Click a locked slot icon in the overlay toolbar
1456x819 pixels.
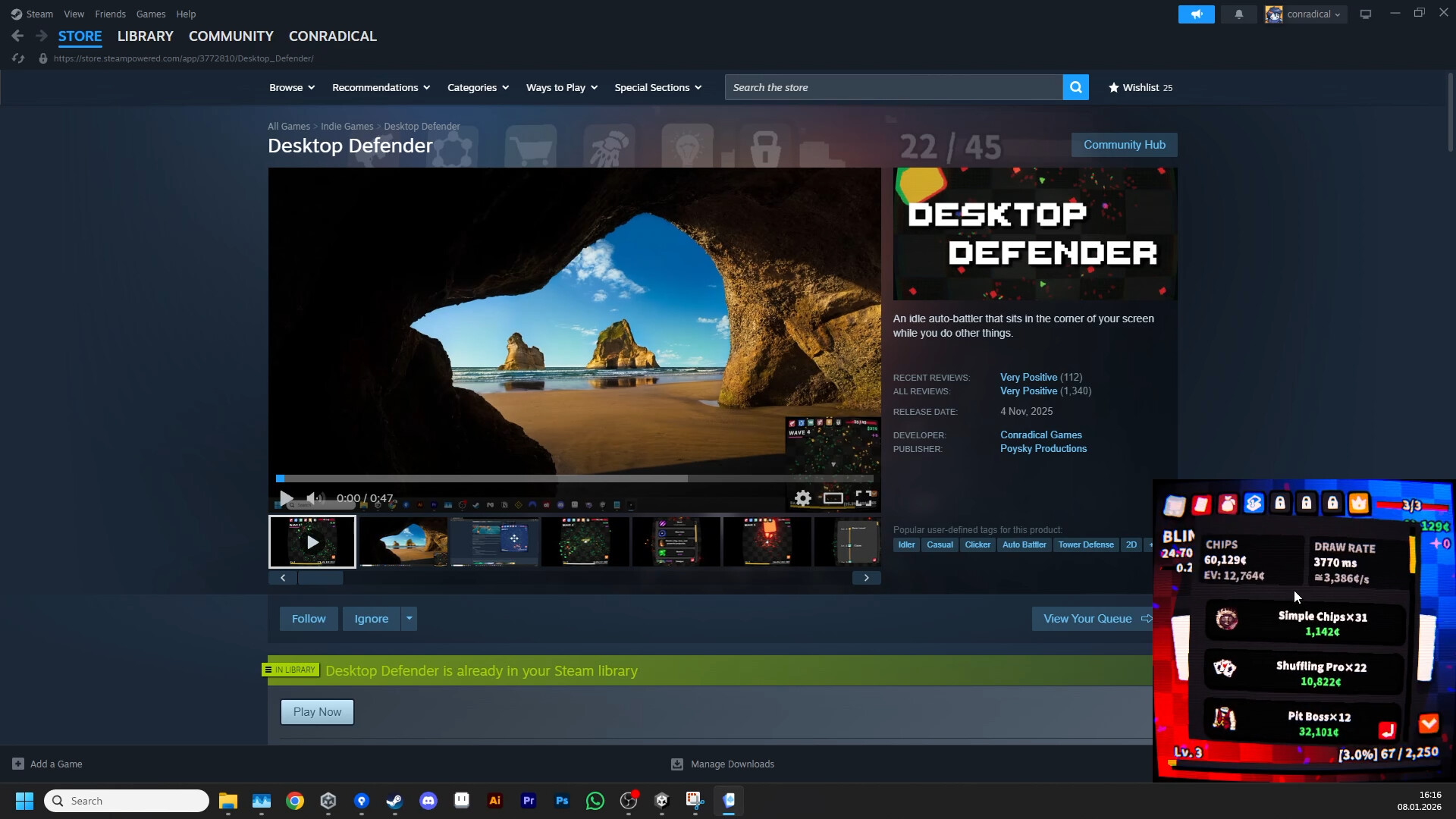pyautogui.click(x=1280, y=503)
